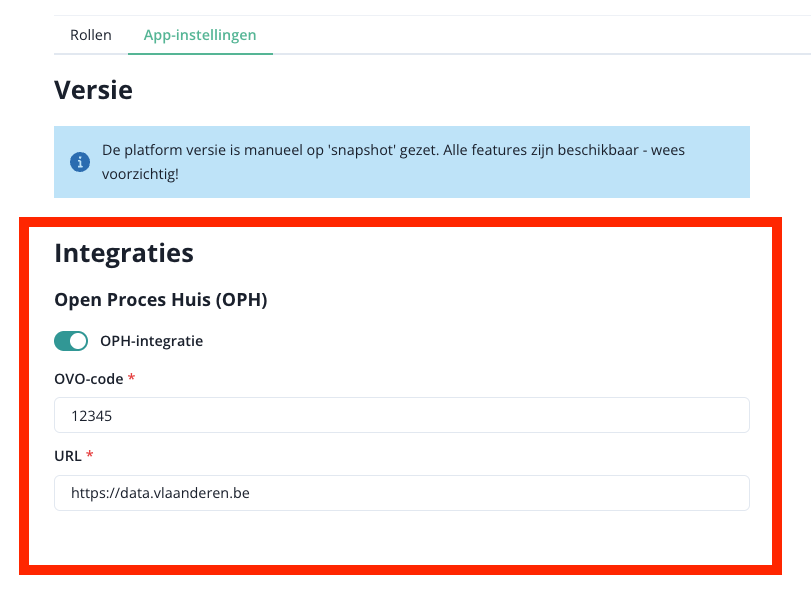Click the snapshot platform version message text
Image resolution: width=811 pixels, height=594 pixels.
pyautogui.click(x=392, y=150)
